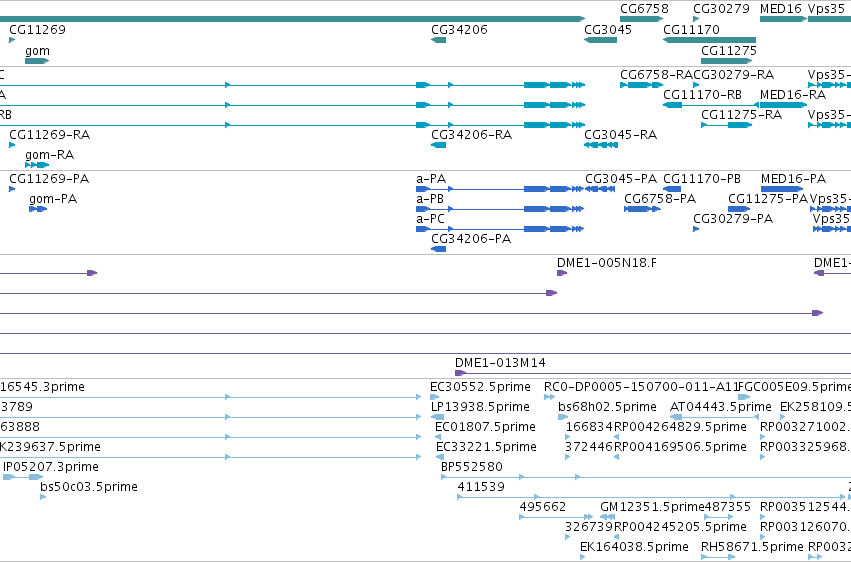
Task: Click the gom gene label
Action: click(37, 51)
